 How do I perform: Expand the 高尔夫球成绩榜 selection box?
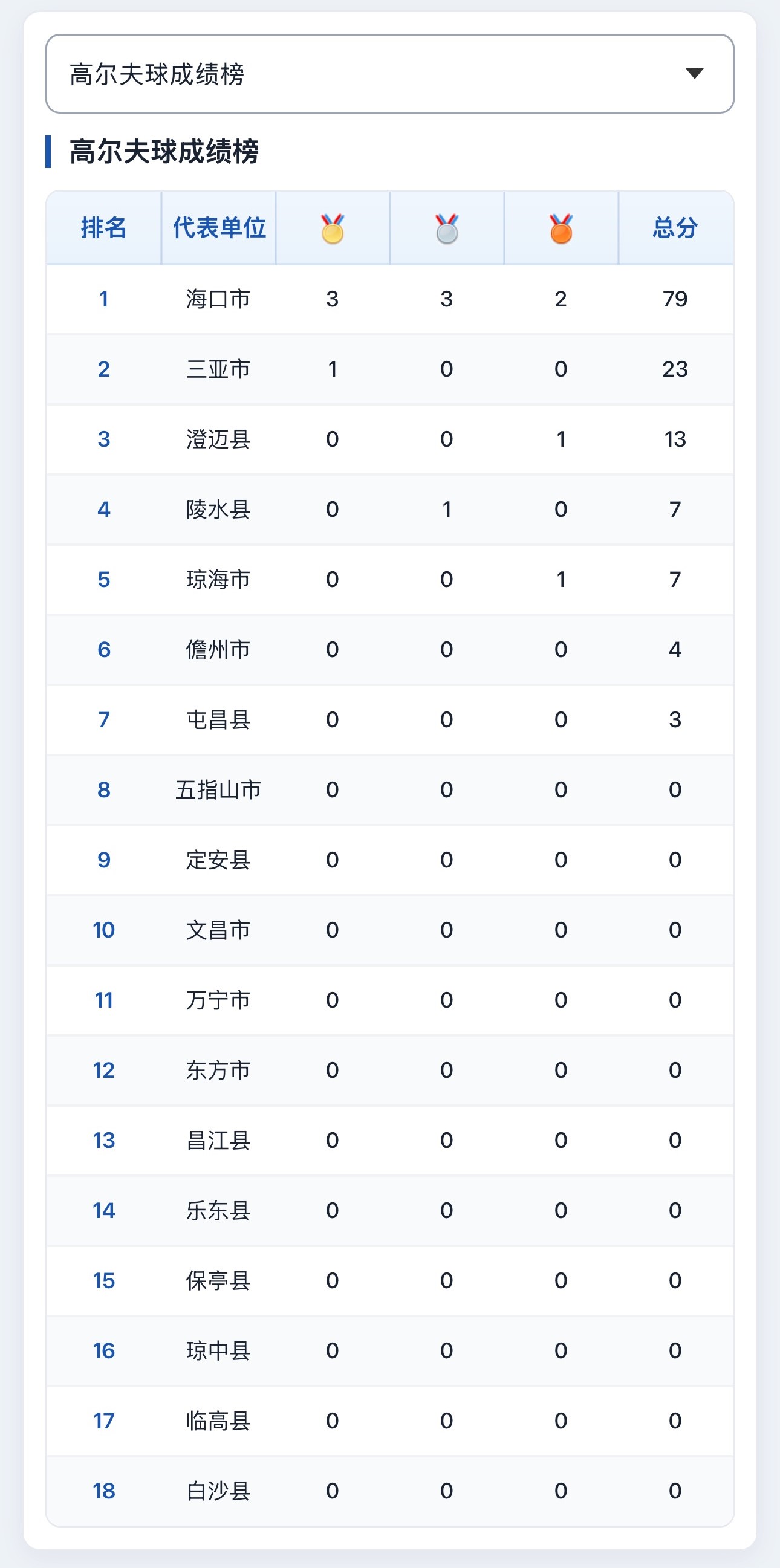pyautogui.click(x=389, y=74)
